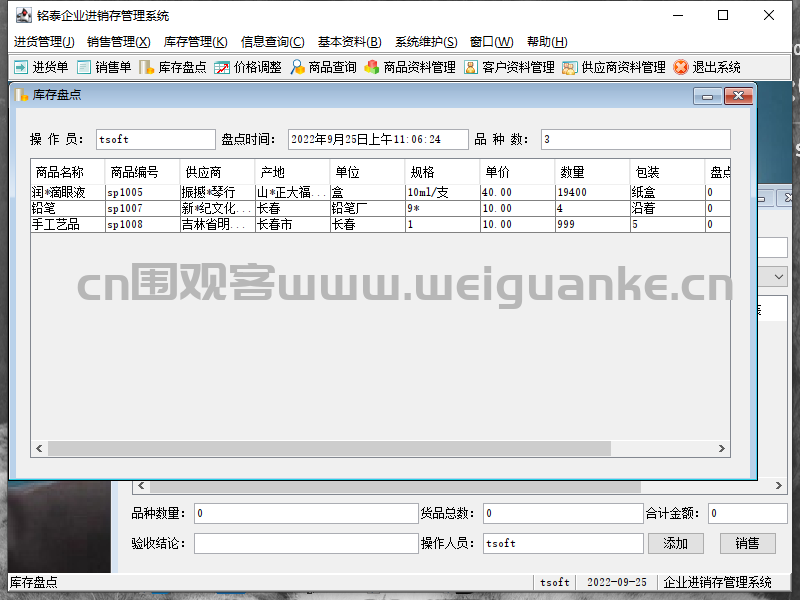Click the 数量 column header
This screenshot has width=800, height=600.
(x=593, y=172)
